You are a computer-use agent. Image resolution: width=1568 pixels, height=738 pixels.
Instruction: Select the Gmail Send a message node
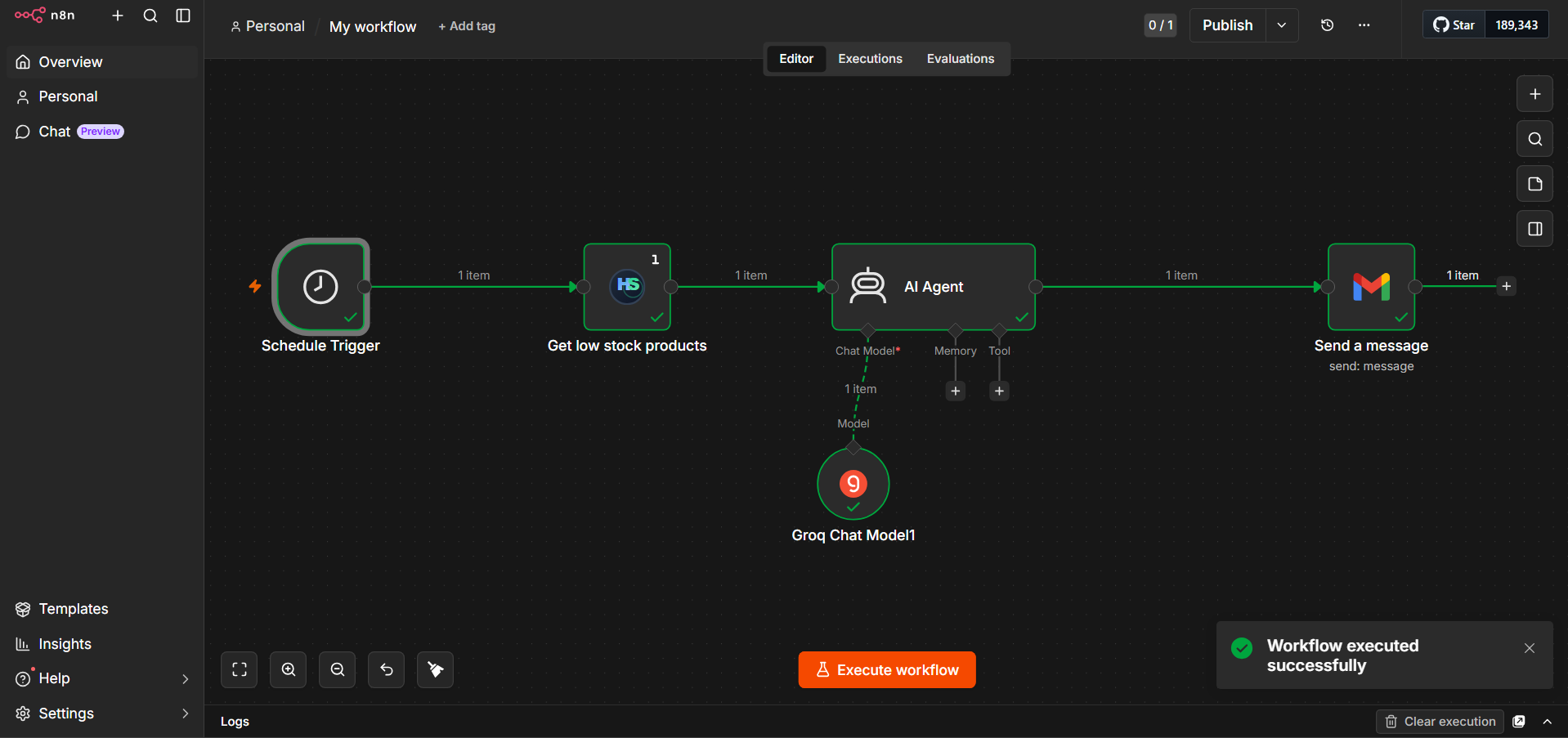pyautogui.click(x=1371, y=287)
